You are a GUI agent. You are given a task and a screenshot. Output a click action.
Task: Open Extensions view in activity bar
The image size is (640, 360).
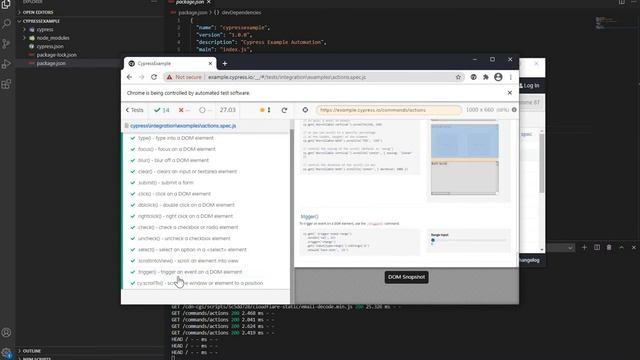coord(6,84)
